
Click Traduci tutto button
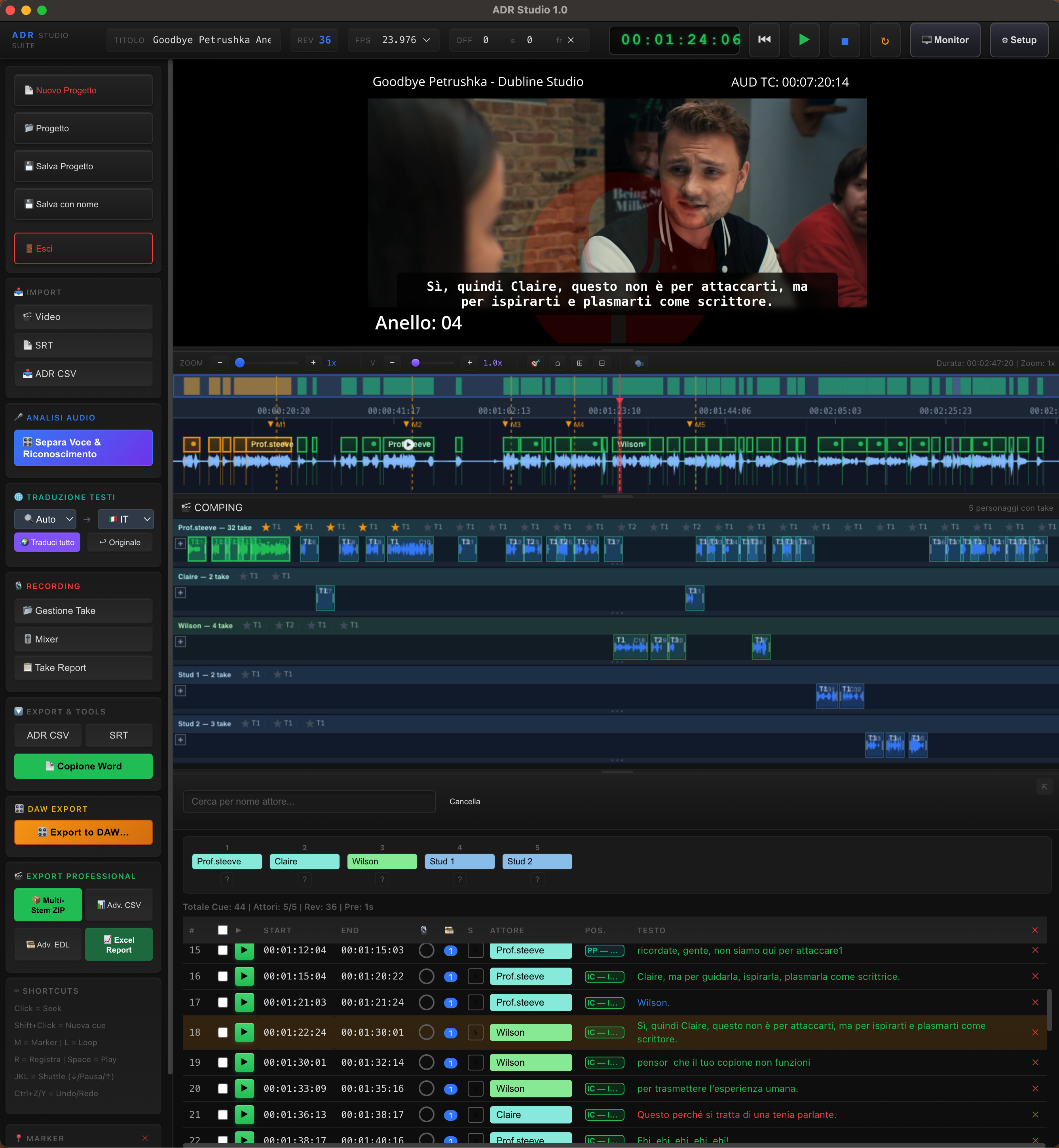(x=47, y=542)
